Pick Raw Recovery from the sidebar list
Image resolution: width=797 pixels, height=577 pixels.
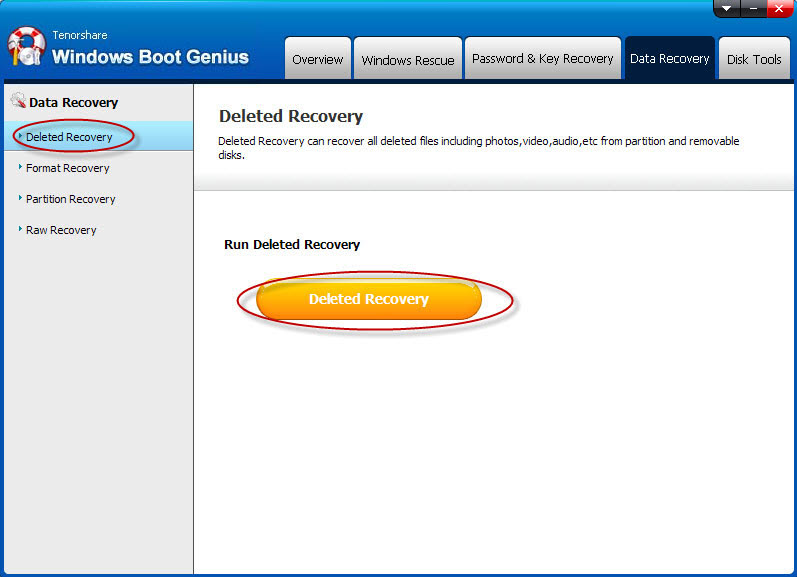coord(61,230)
